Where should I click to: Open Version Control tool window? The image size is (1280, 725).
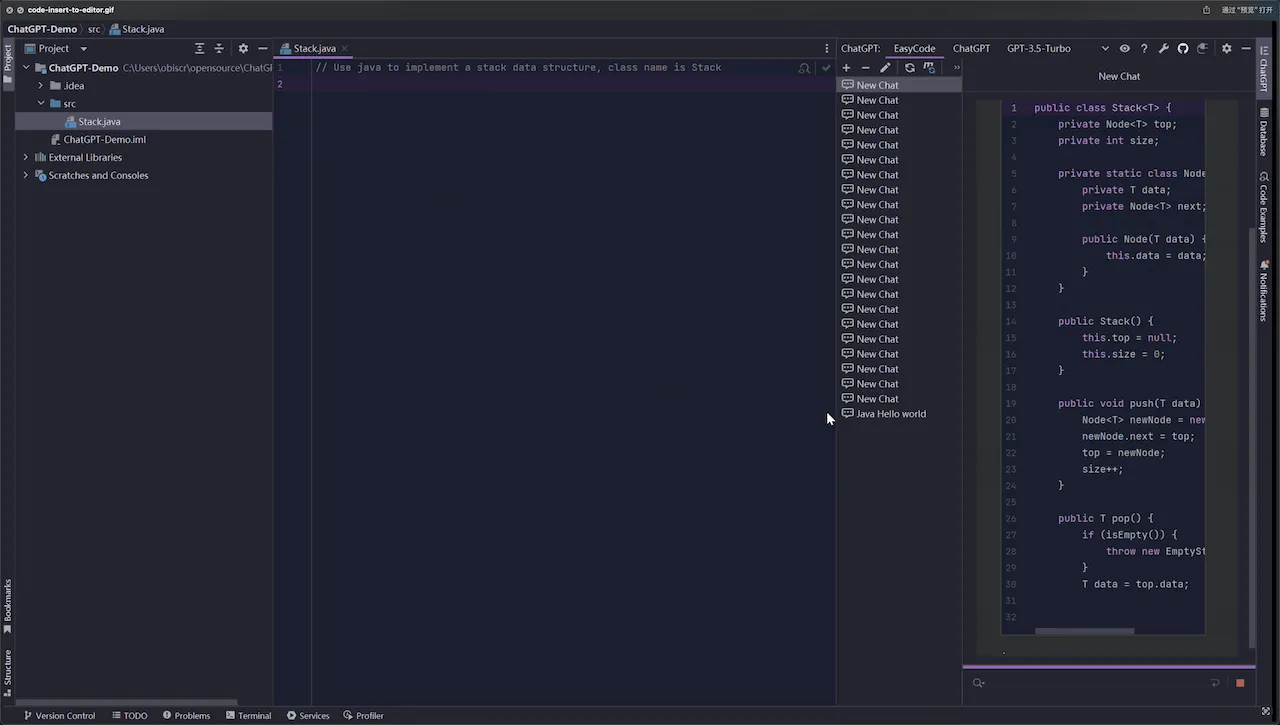pos(59,716)
